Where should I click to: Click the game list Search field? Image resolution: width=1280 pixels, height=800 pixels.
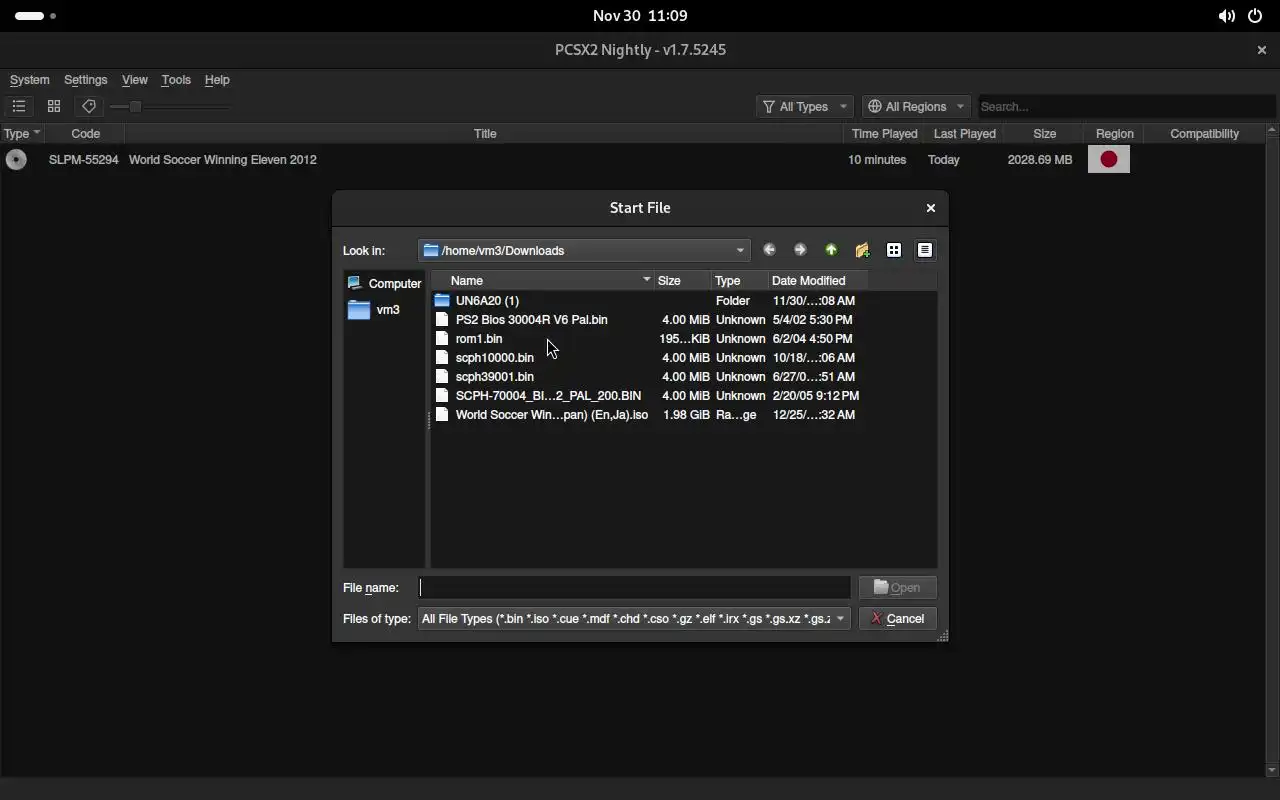pos(1126,106)
